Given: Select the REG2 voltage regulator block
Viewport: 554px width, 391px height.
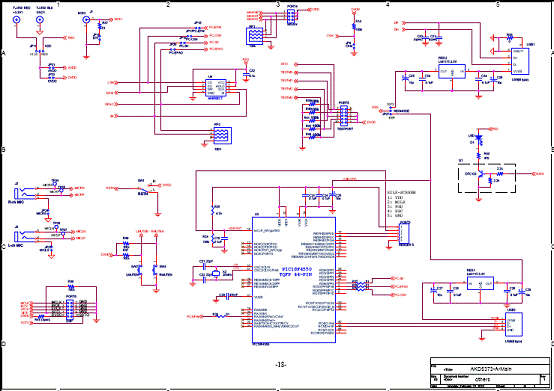Looking at the screenshot, I should [452, 71].
